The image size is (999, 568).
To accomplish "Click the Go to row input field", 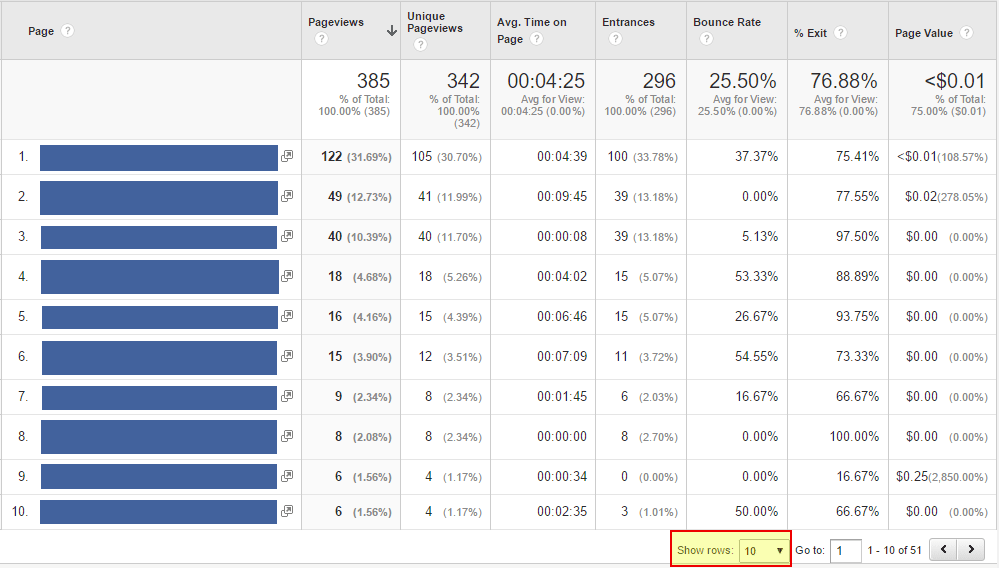I will pyautogui.click(x=845, y=550).
